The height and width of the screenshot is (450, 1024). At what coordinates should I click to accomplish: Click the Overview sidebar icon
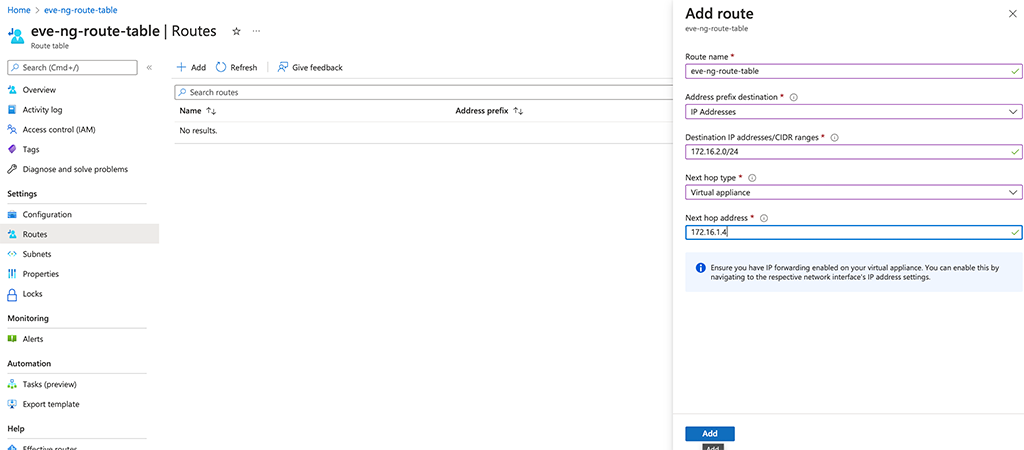coord(11,90)
